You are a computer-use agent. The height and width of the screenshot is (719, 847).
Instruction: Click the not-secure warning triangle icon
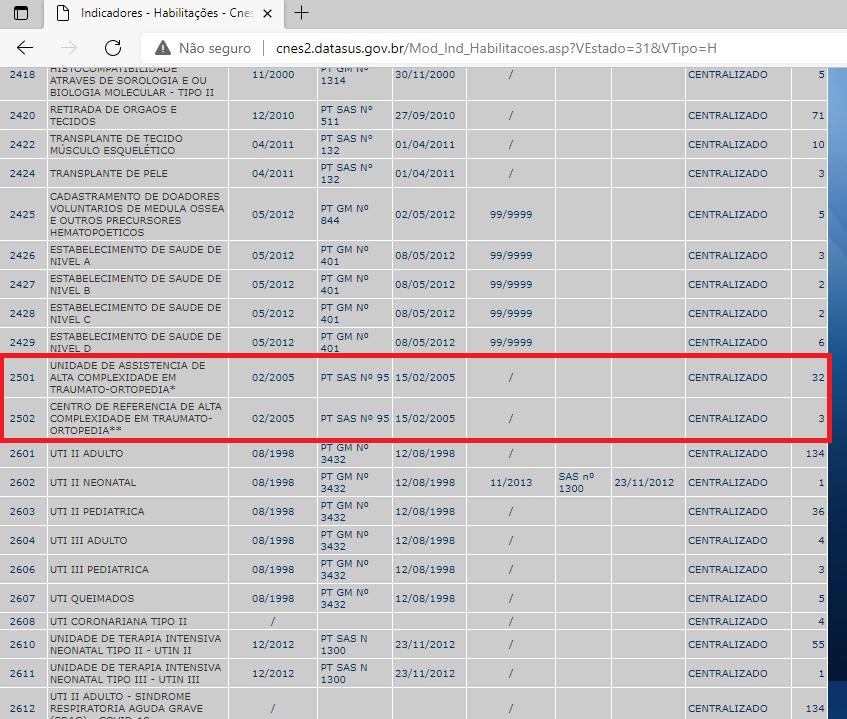click(x=163, y=48)
